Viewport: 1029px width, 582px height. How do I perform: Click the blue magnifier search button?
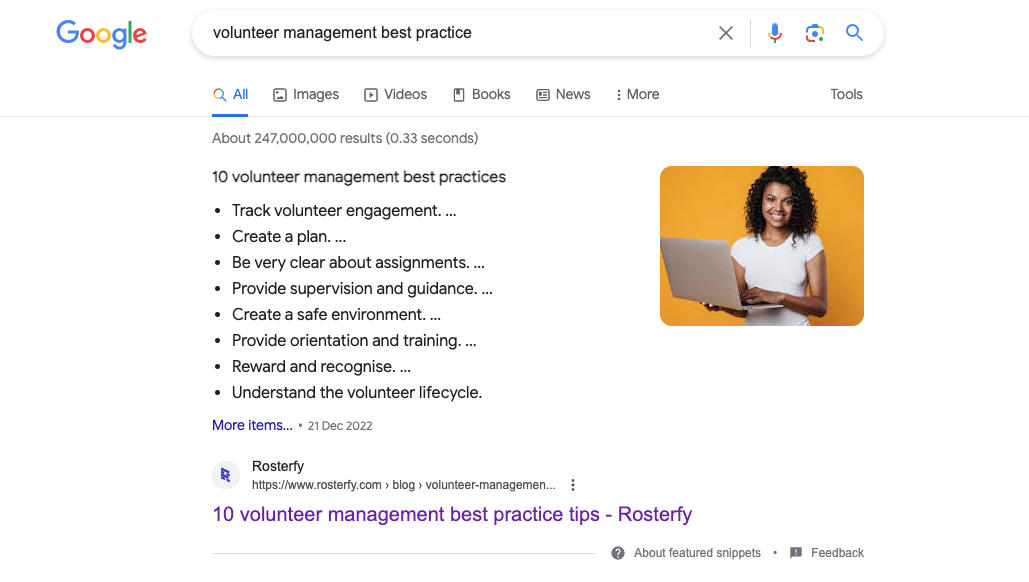[854, 33]
